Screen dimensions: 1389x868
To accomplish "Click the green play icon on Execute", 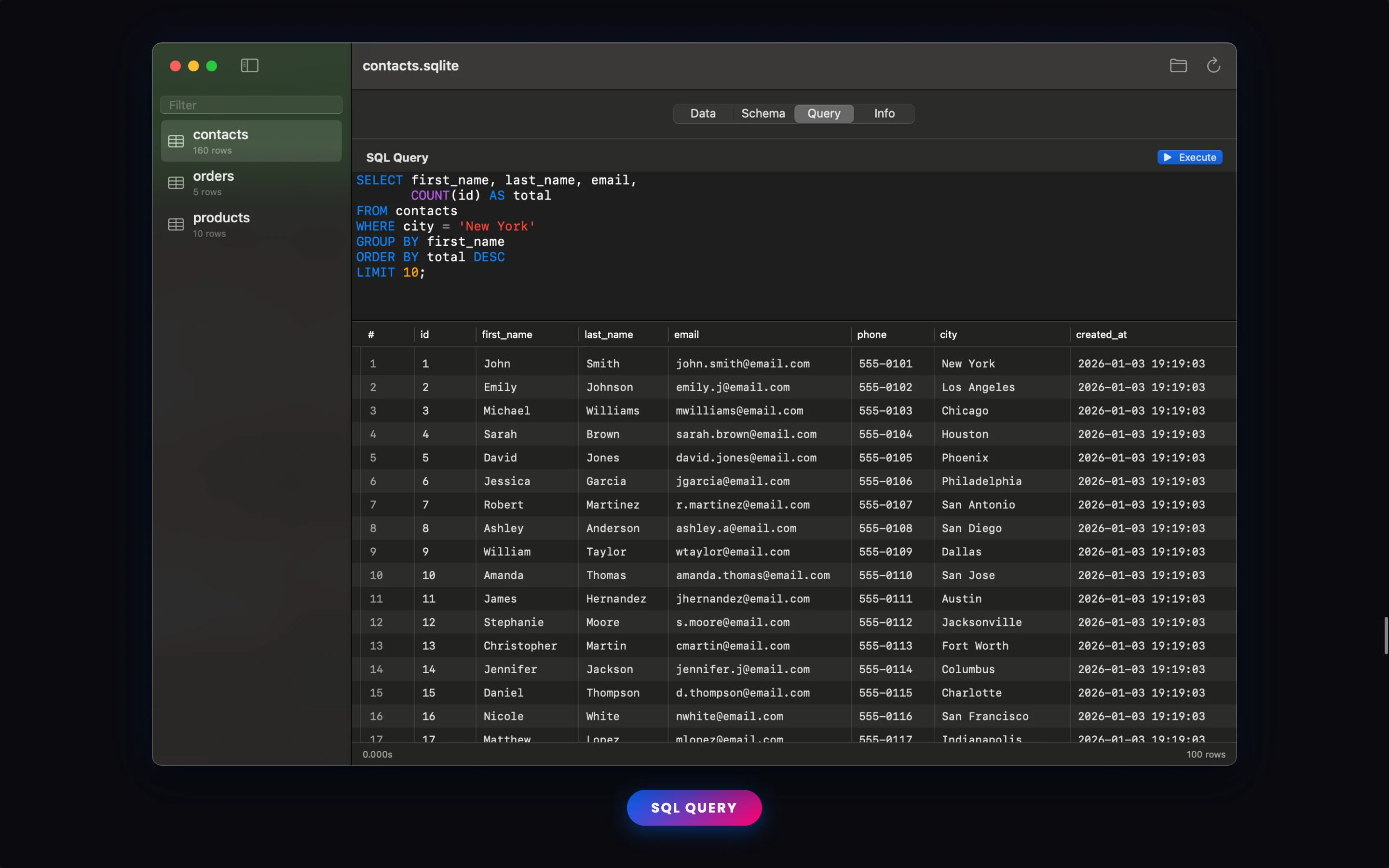I will click(1168, 157).
